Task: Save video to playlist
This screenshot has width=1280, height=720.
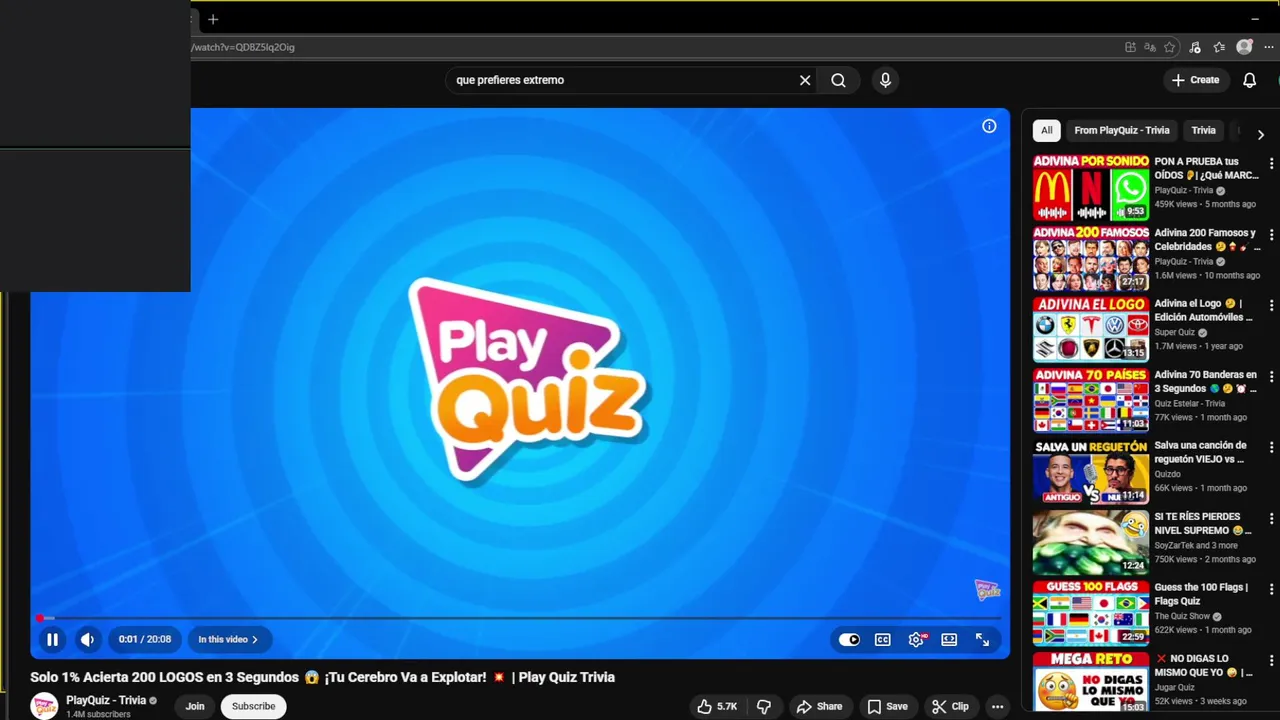Action: point(887,706)
